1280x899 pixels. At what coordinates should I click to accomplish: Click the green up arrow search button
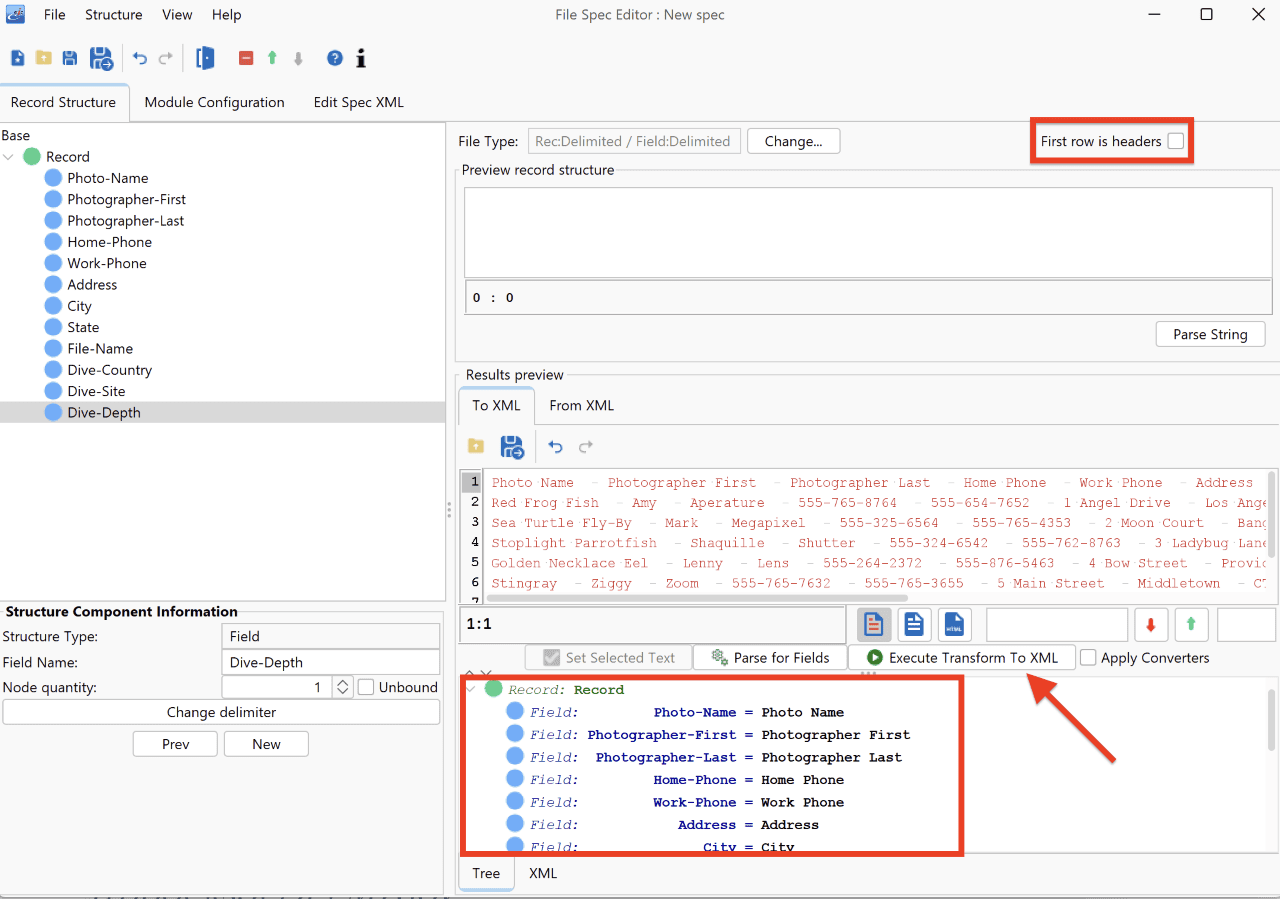pos(1191,625)
